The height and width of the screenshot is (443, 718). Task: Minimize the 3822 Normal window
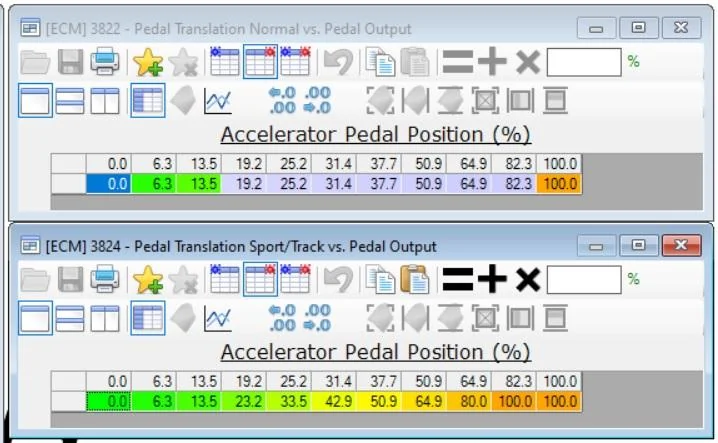(596, 28)
